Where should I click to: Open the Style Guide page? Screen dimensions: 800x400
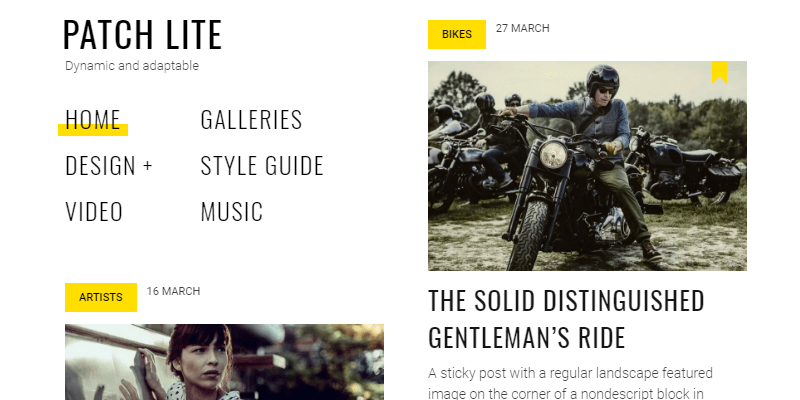[x=262, y=166]
